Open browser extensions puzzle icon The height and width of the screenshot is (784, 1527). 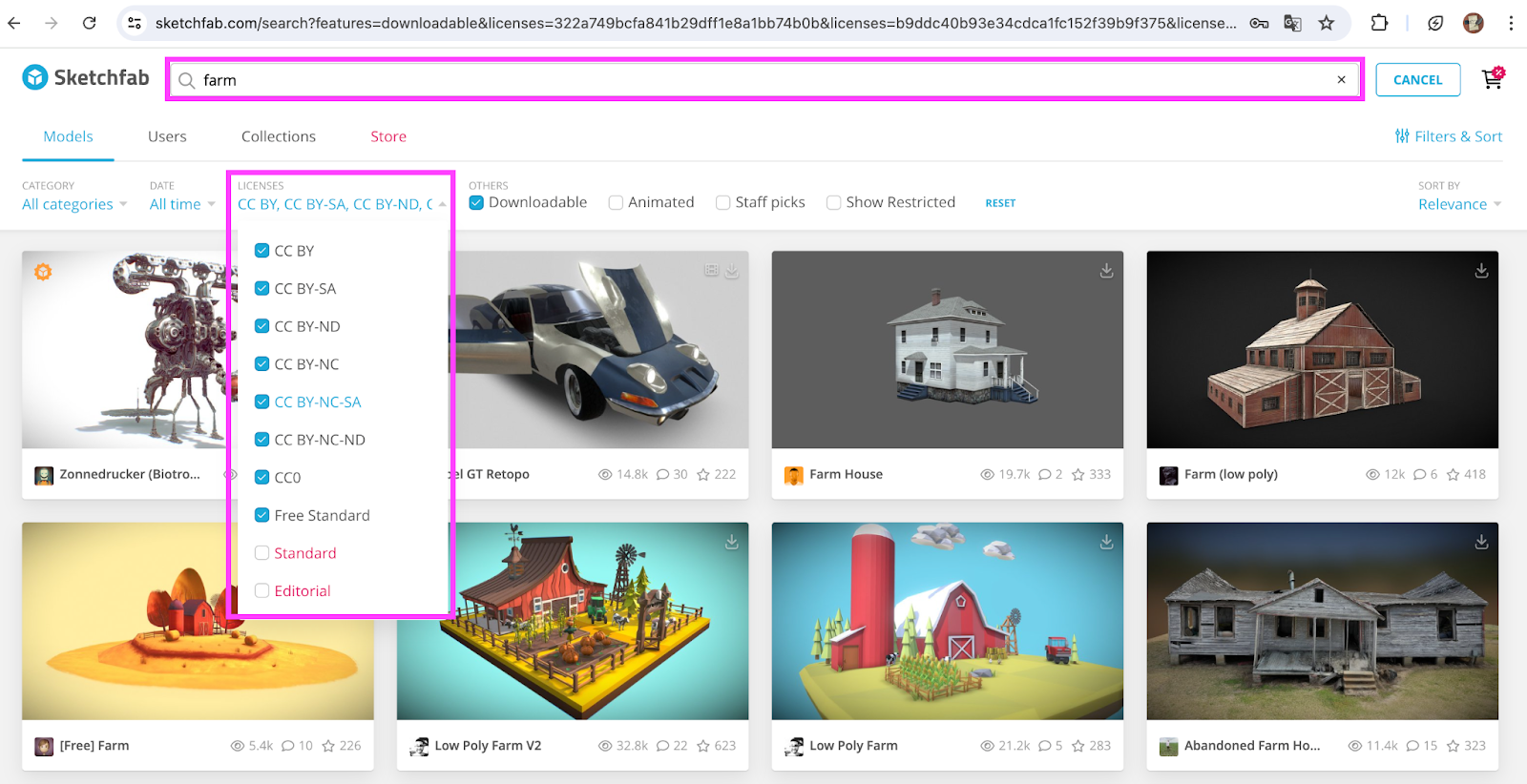[1379, 23]
